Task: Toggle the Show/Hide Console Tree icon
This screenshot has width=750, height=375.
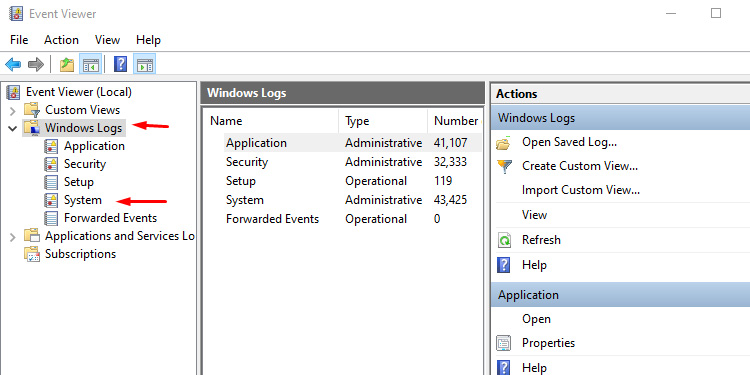Action: (90, 65)
